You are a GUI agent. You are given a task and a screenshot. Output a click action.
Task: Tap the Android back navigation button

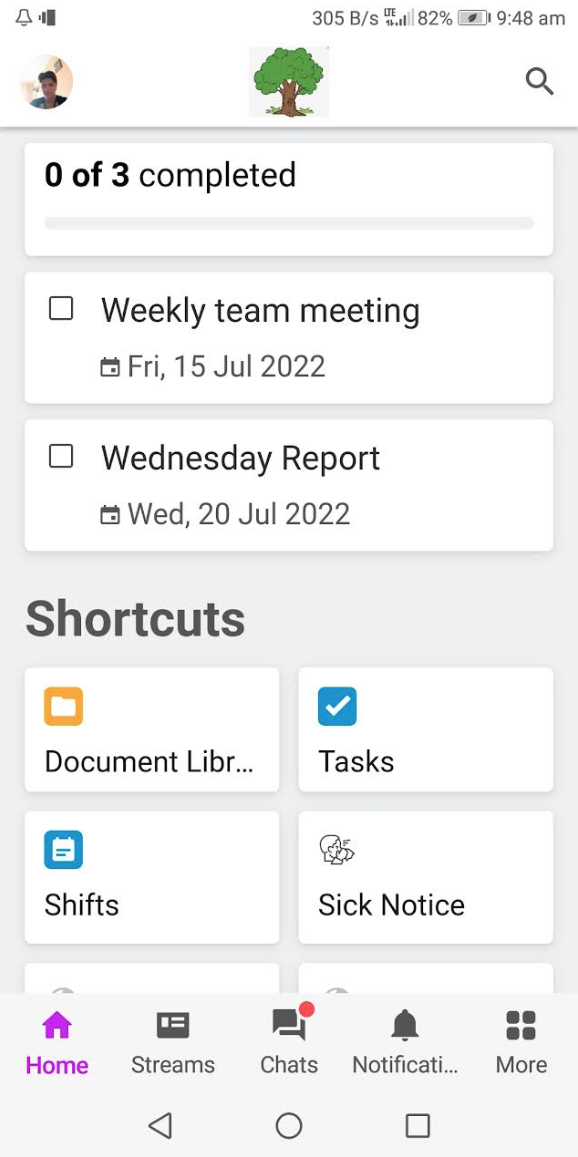(x=160, y=1125)
